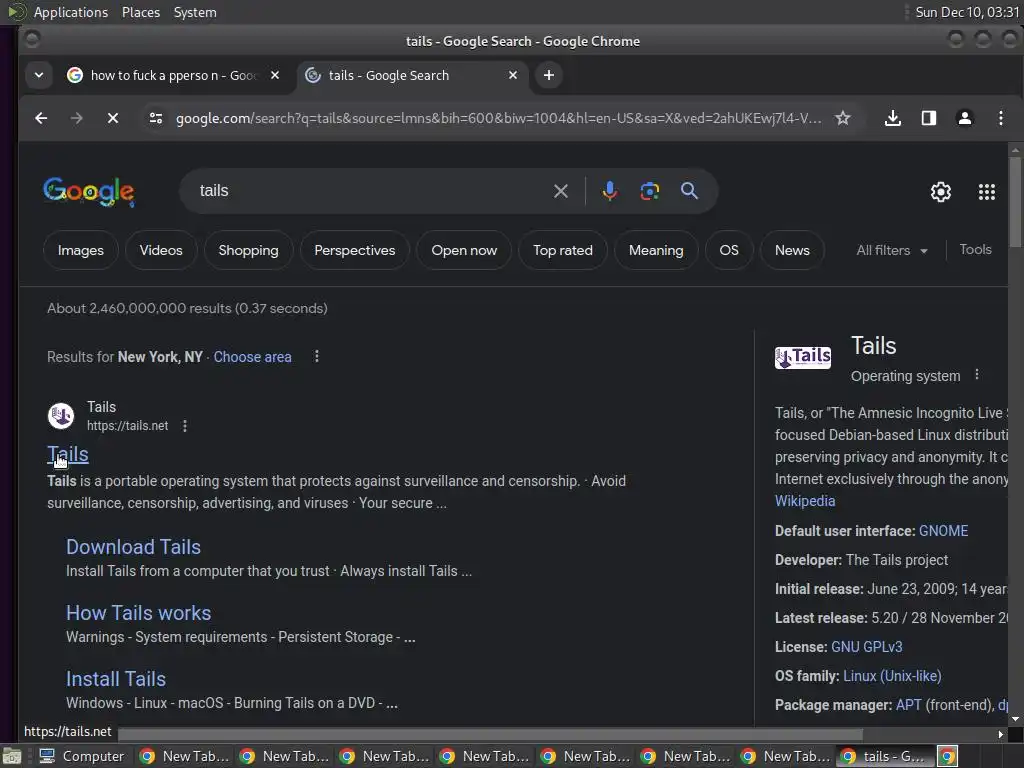Toggle the Chrome side panel icon
Image resolution: width=1024 pixels, height=768 pixels.
(x=929, y=118)
